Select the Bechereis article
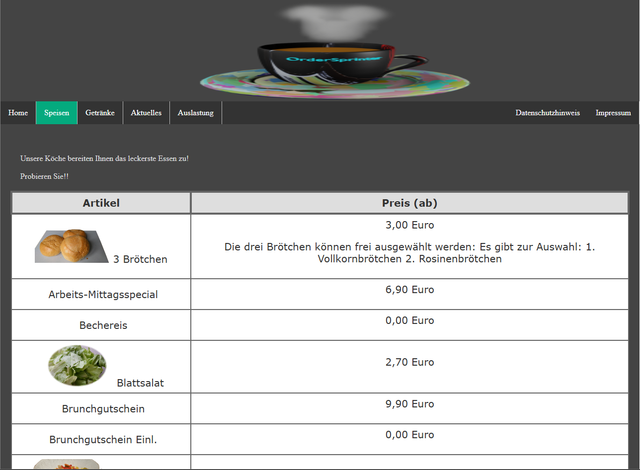This screenshot has height=470, width=640. (103, 325)
